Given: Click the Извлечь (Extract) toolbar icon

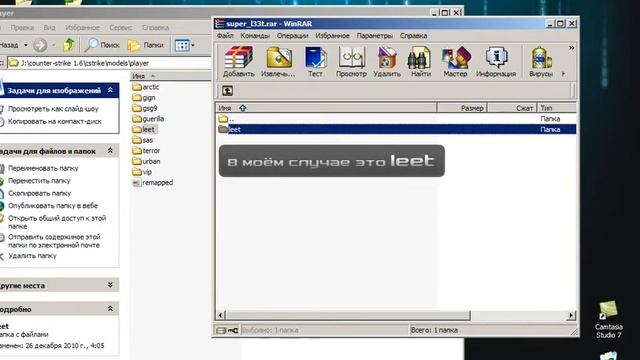Looking at the screenshot, I should [x=278, y=61].
